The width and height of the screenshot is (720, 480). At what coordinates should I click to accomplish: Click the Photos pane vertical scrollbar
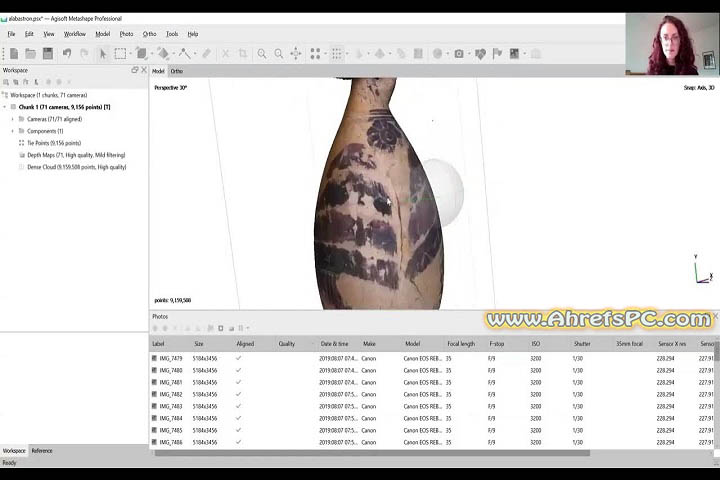717,351
